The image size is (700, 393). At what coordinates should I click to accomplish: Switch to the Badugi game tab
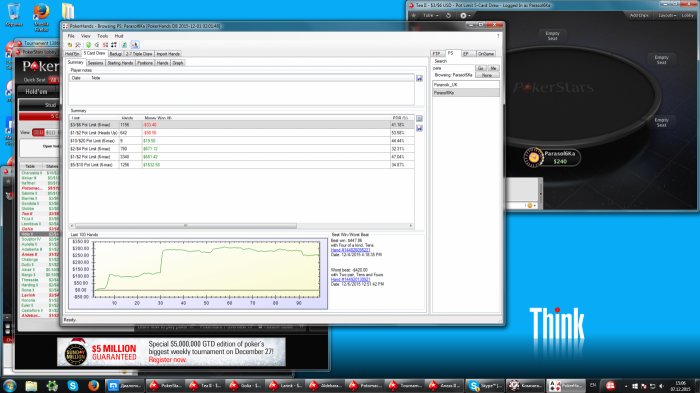[x=115, y=54]
